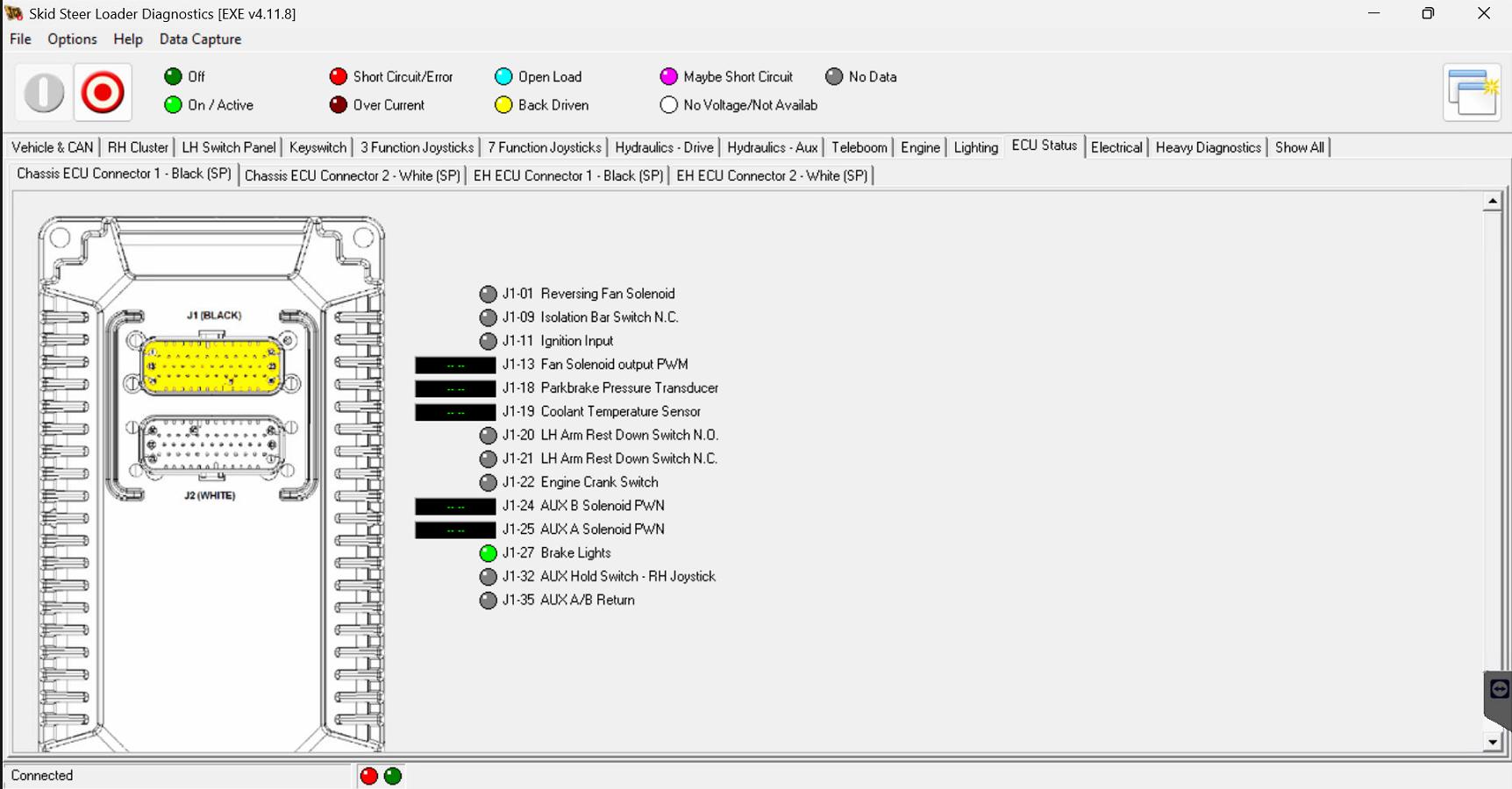Click the J1-32 AUX Hold Switch indicator
This screenshot has width=1512, height=789.
[489, 577]
